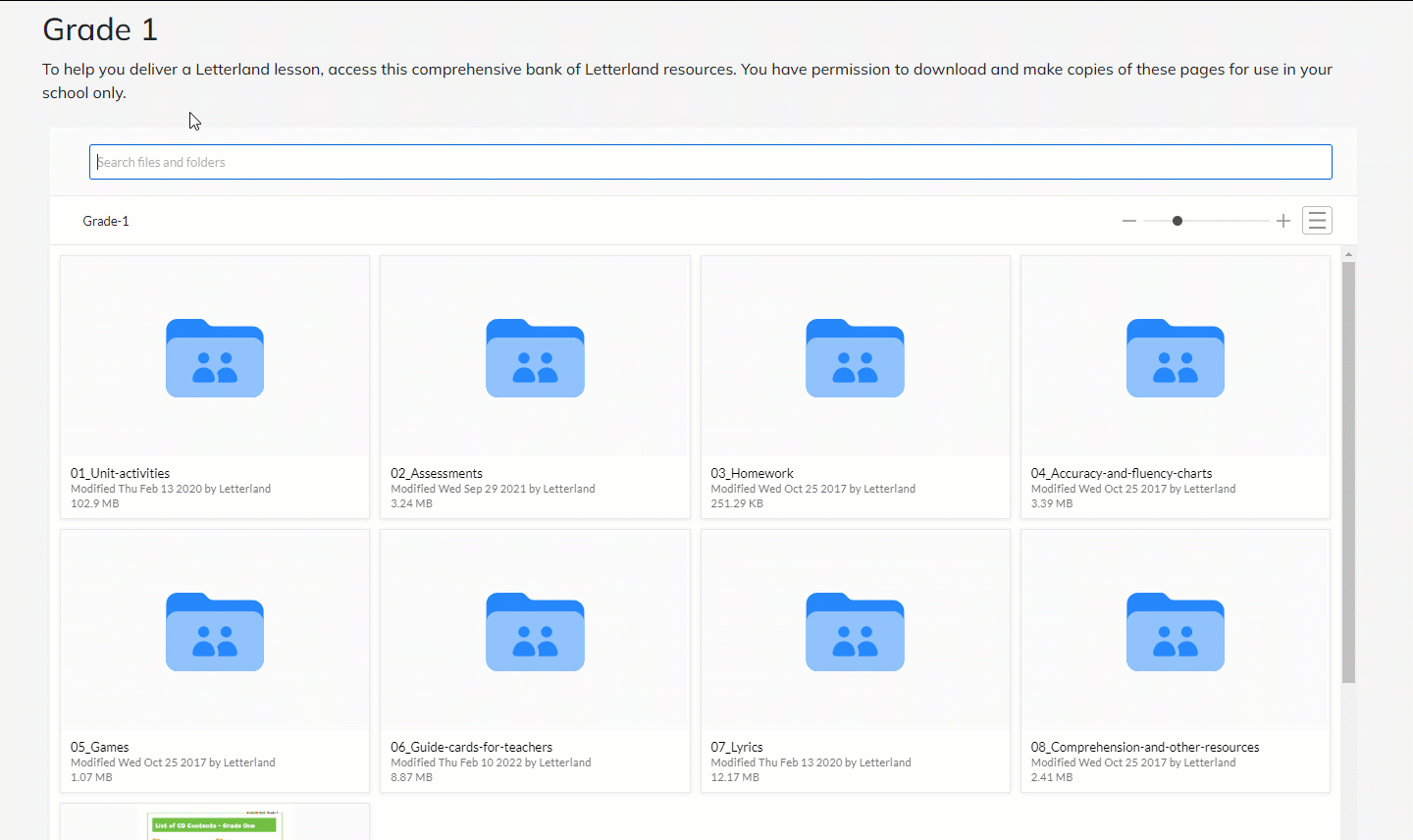Switch to list view layout

click(1317, 221)
